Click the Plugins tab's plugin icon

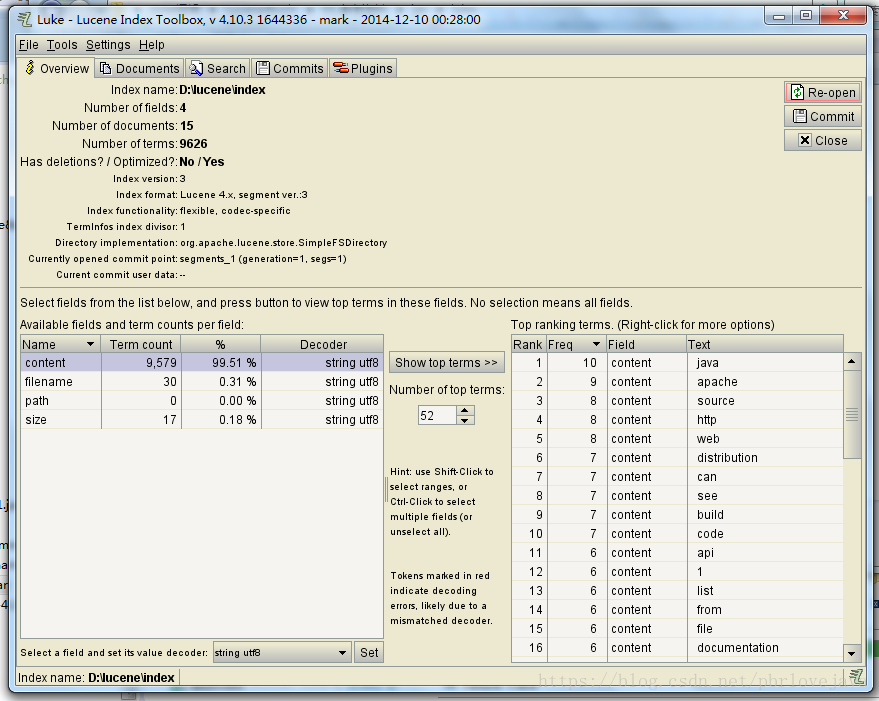(340, 68)
